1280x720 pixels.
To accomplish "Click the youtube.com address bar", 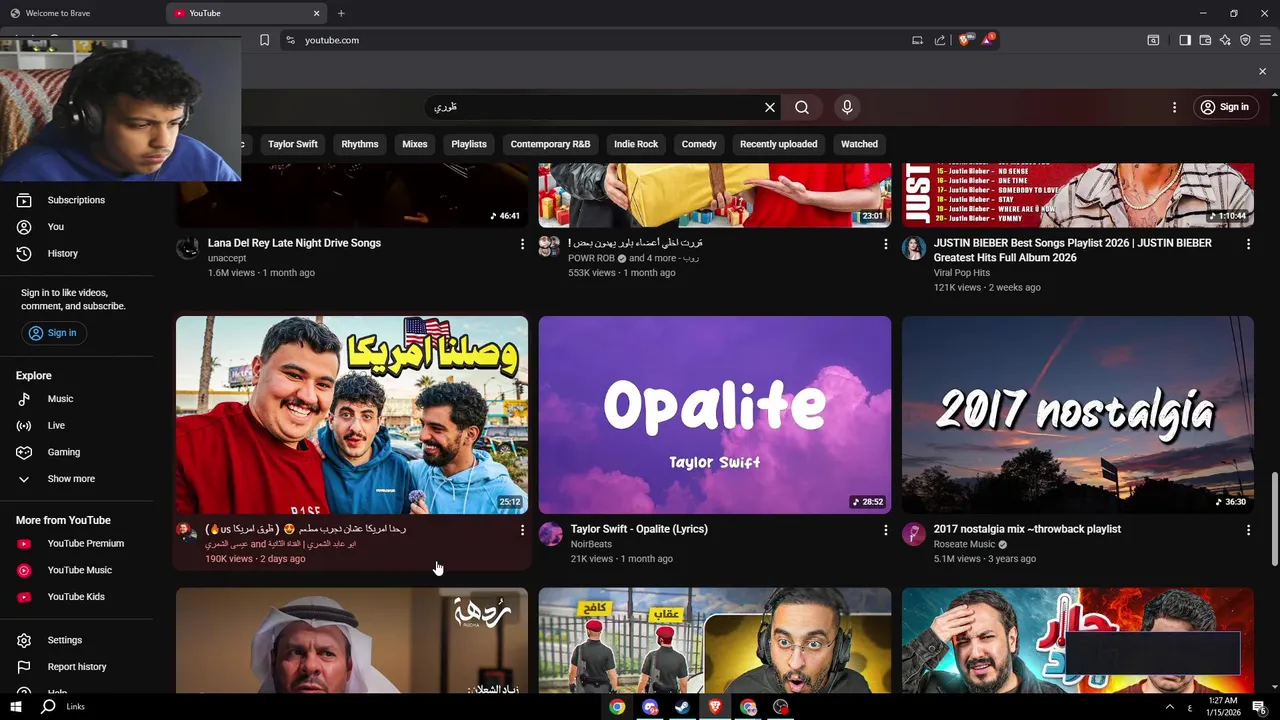I will tap(590, 40).
